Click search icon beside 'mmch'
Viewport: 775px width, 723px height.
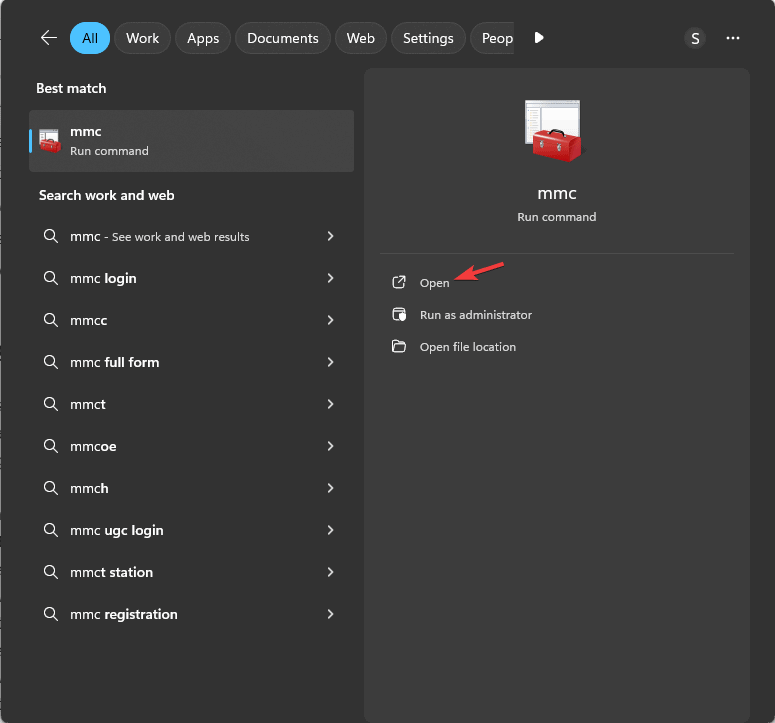pos(50,488)
